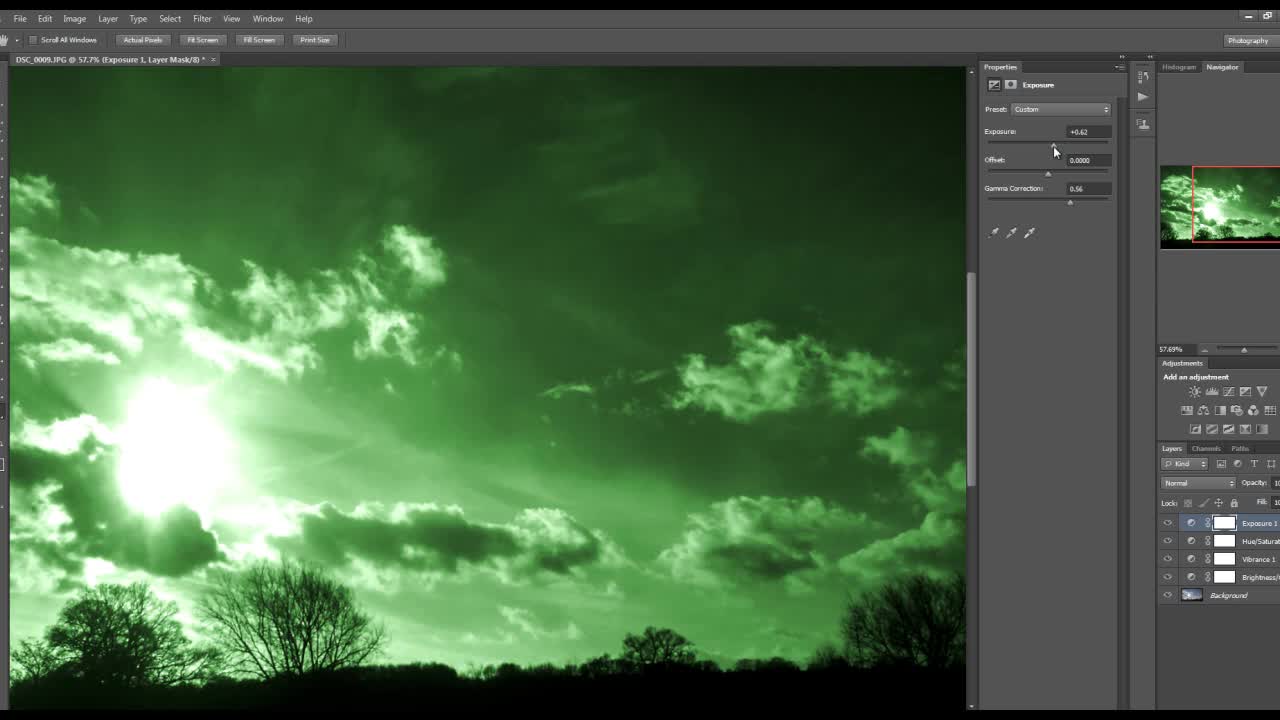Hide the Vibrance 1 layer
This screenshot has height=720, width=1280.
pos(1167,559)
